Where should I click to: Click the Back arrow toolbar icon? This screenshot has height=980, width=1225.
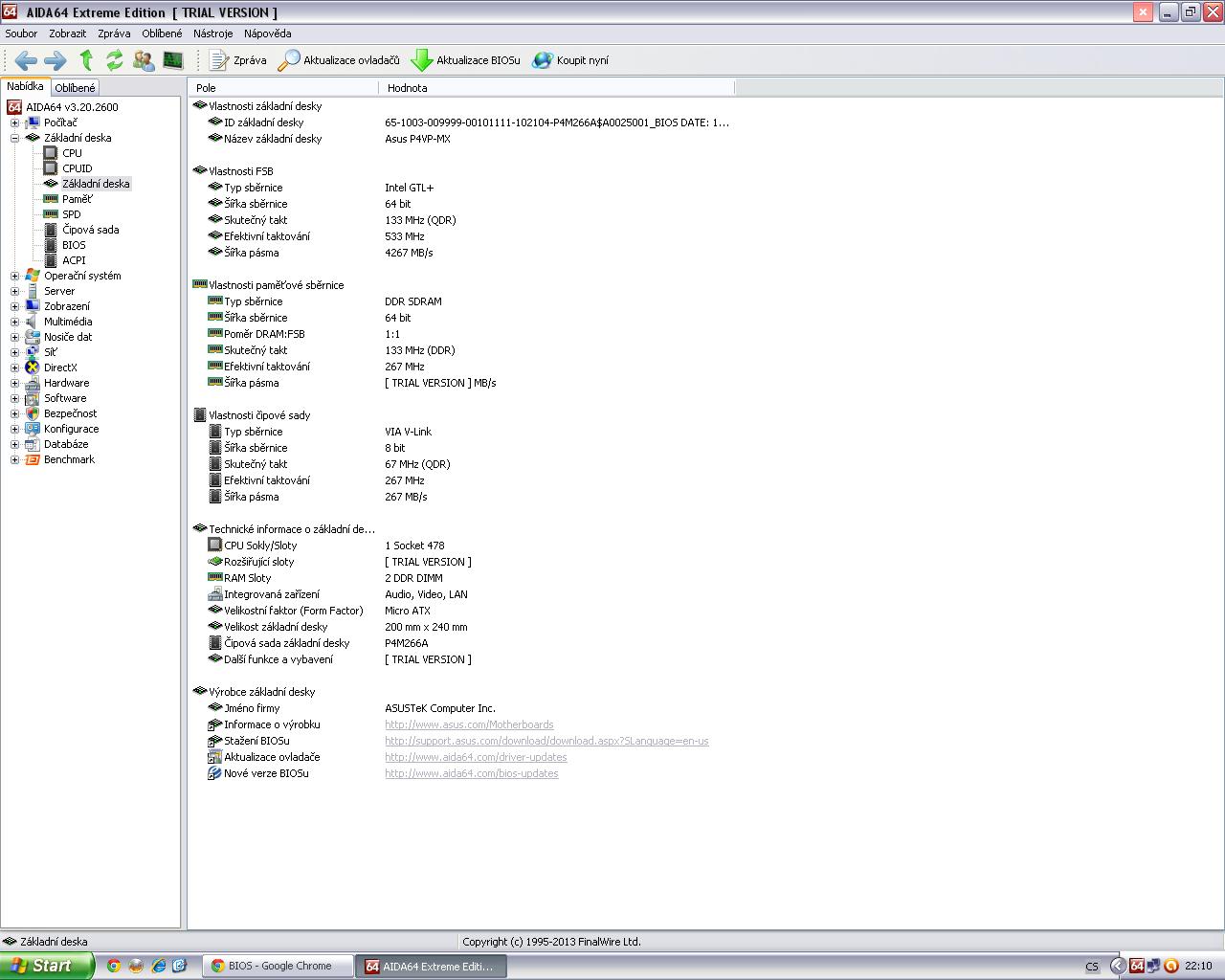26,60
